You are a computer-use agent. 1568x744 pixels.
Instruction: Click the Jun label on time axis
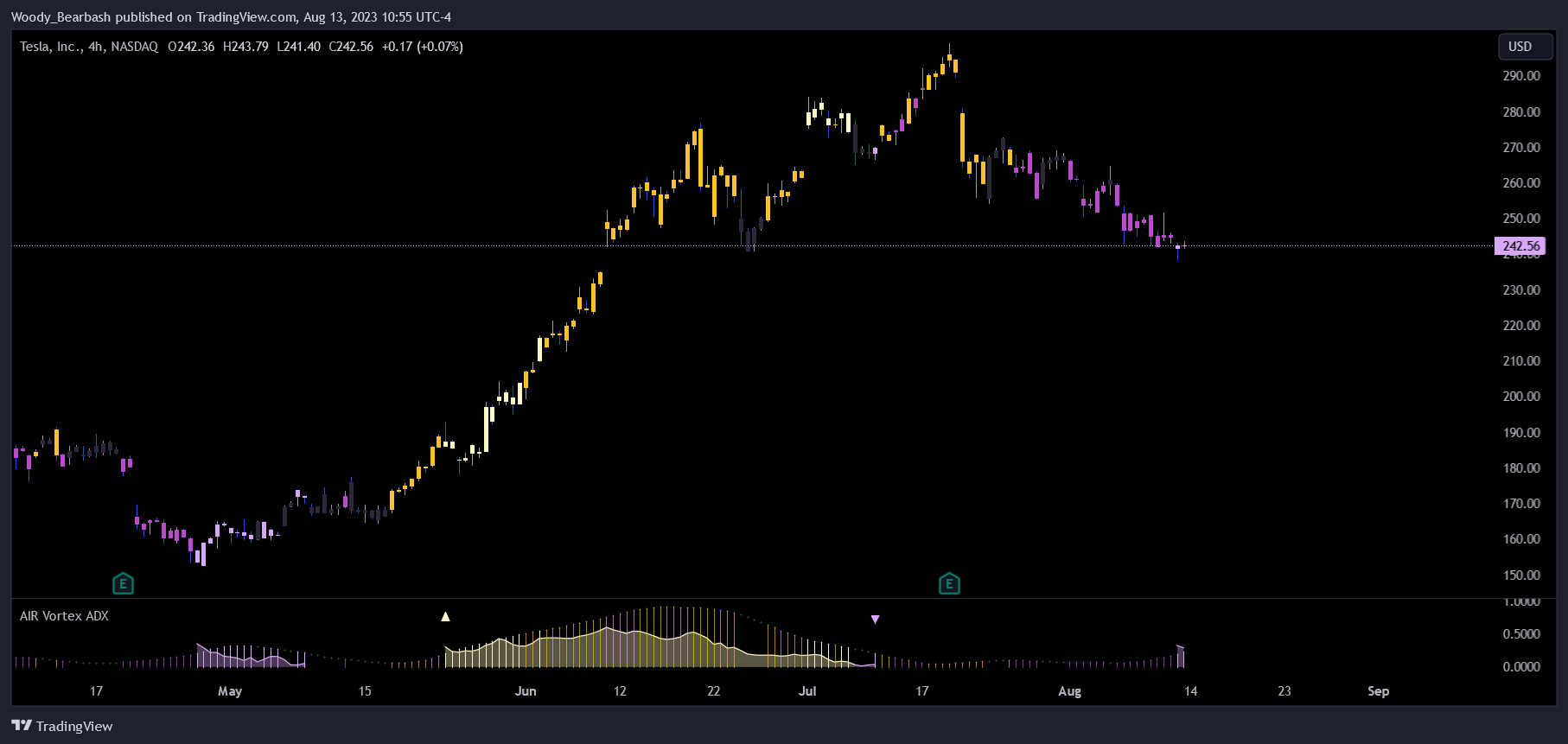526,691
